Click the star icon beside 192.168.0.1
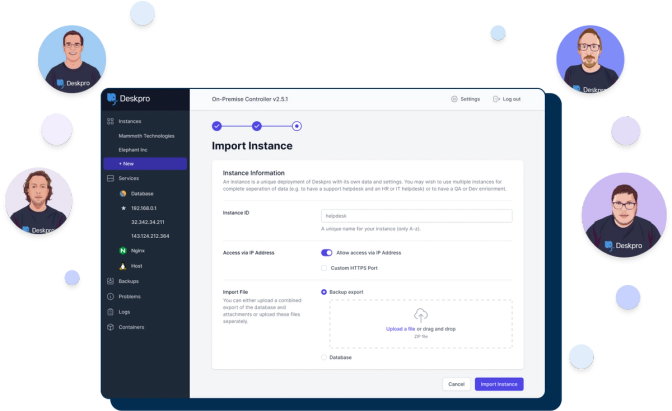Image resolution: width=672 pixels, height=411 pixels. (122, 208)
